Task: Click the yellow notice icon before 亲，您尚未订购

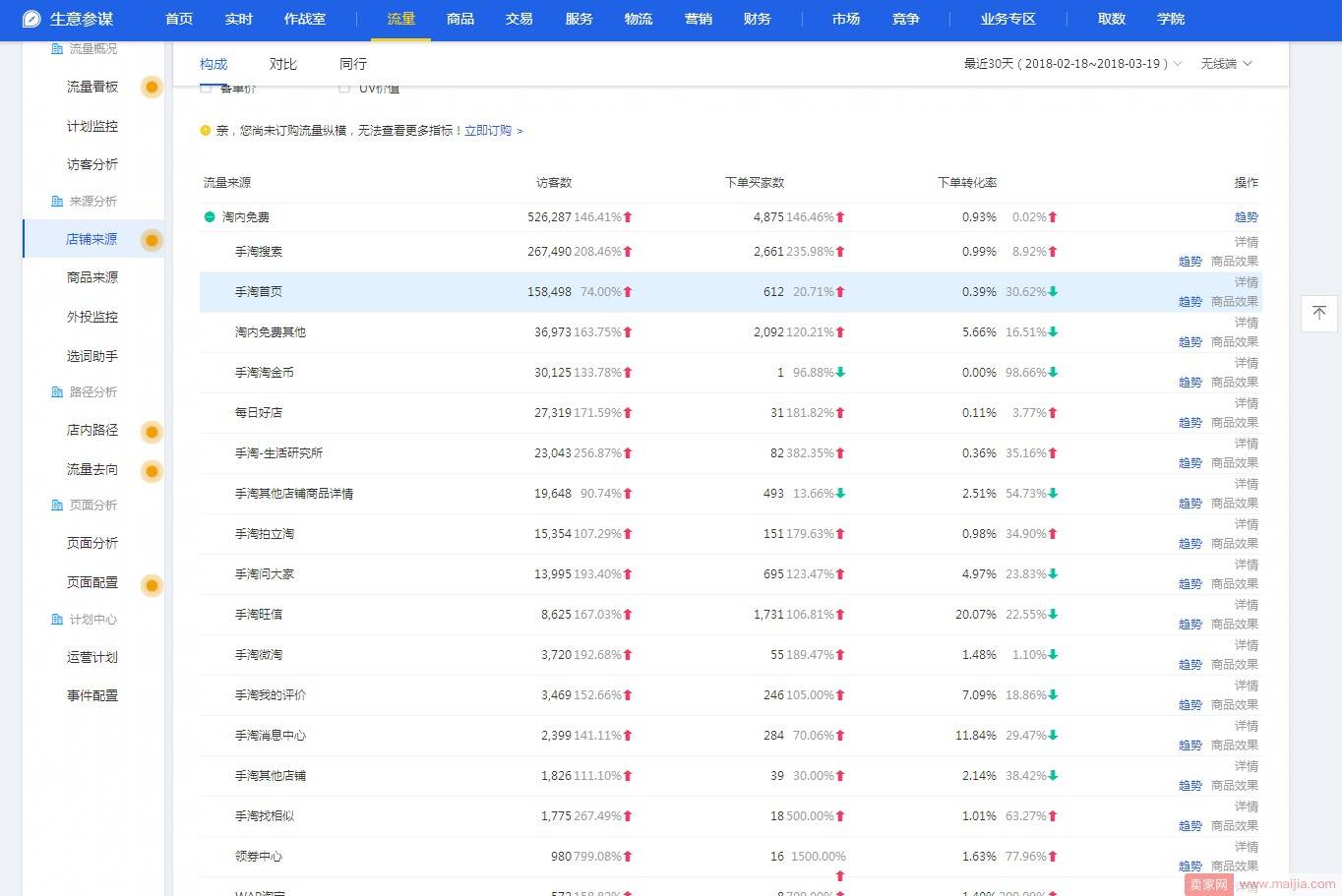Action: [x=206, y=130]
